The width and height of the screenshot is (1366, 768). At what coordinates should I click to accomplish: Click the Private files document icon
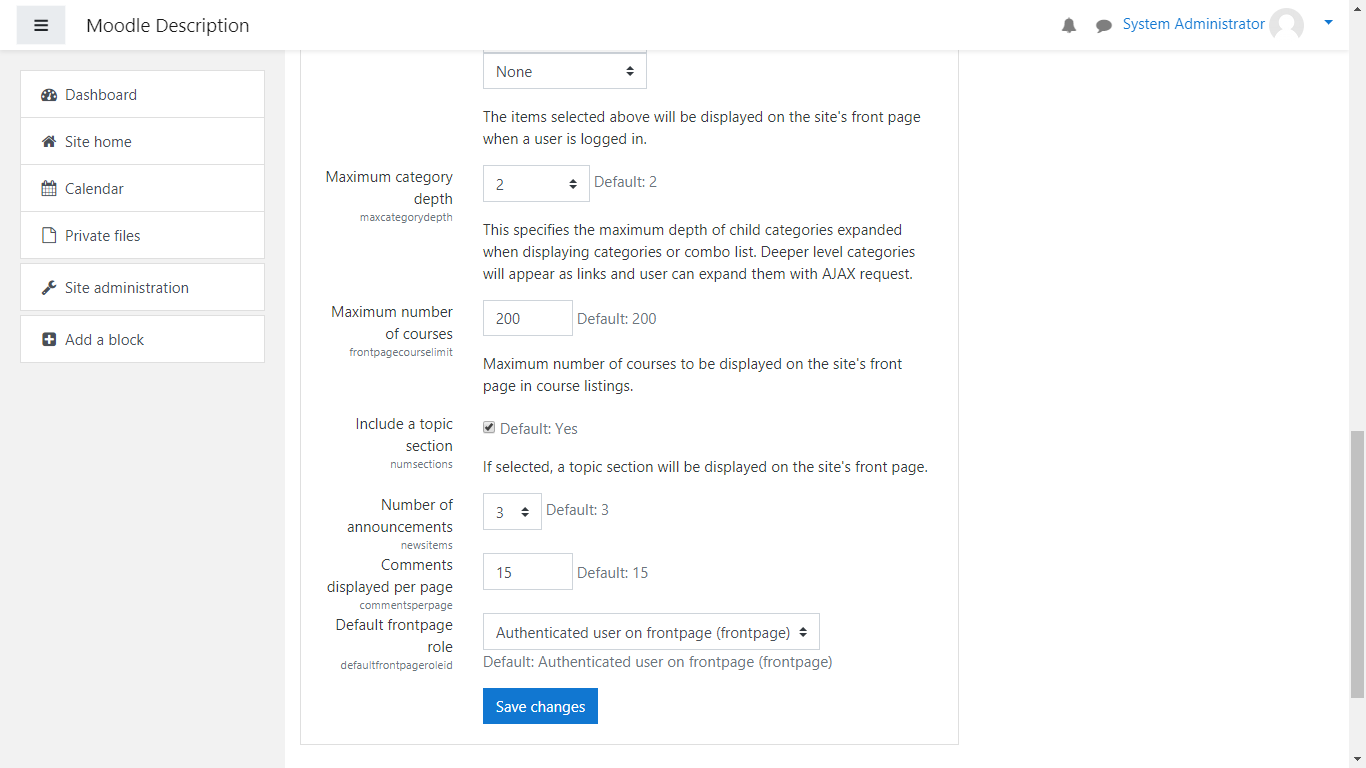click(x=49, y=236)
